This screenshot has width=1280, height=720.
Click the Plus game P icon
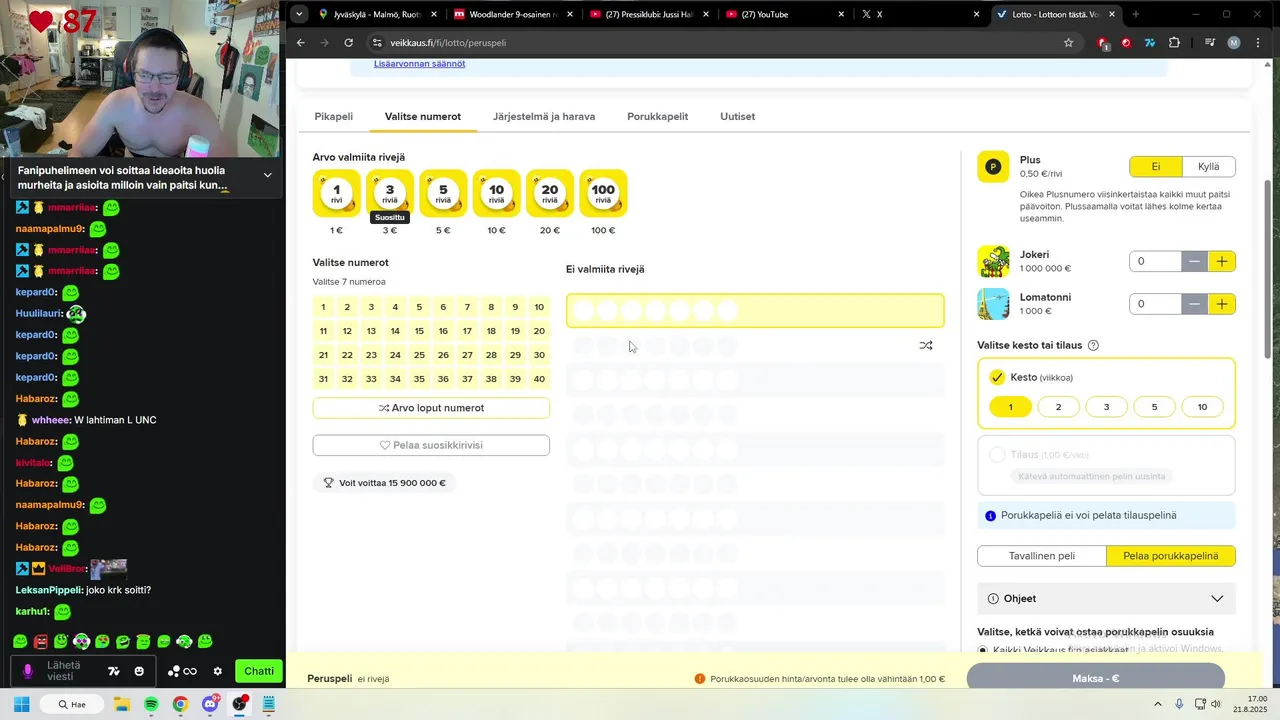993,167
